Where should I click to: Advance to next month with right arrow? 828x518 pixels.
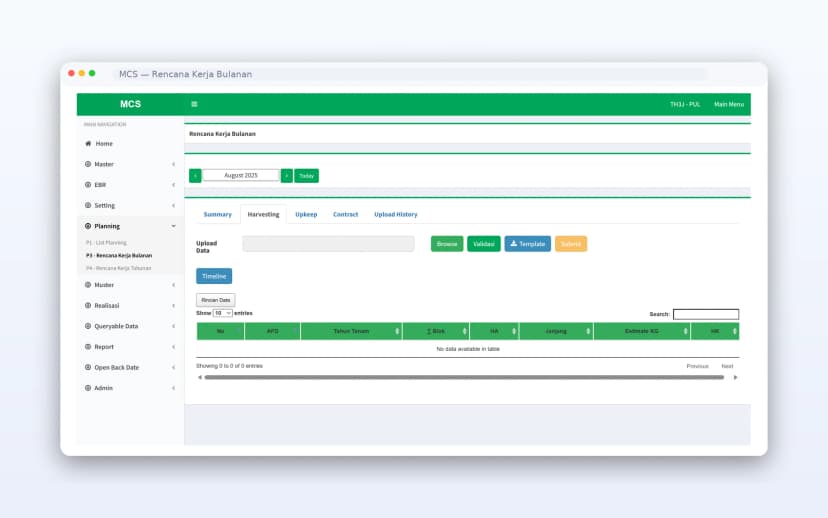point(286,175)
